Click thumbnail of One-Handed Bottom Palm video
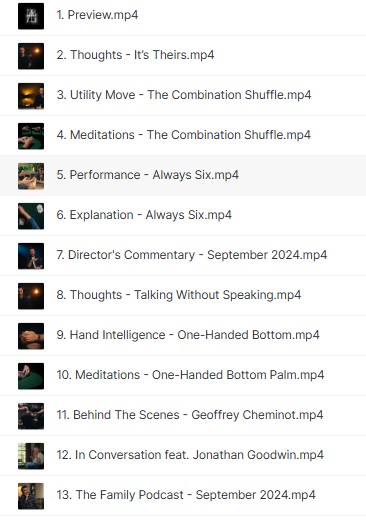 31,376
